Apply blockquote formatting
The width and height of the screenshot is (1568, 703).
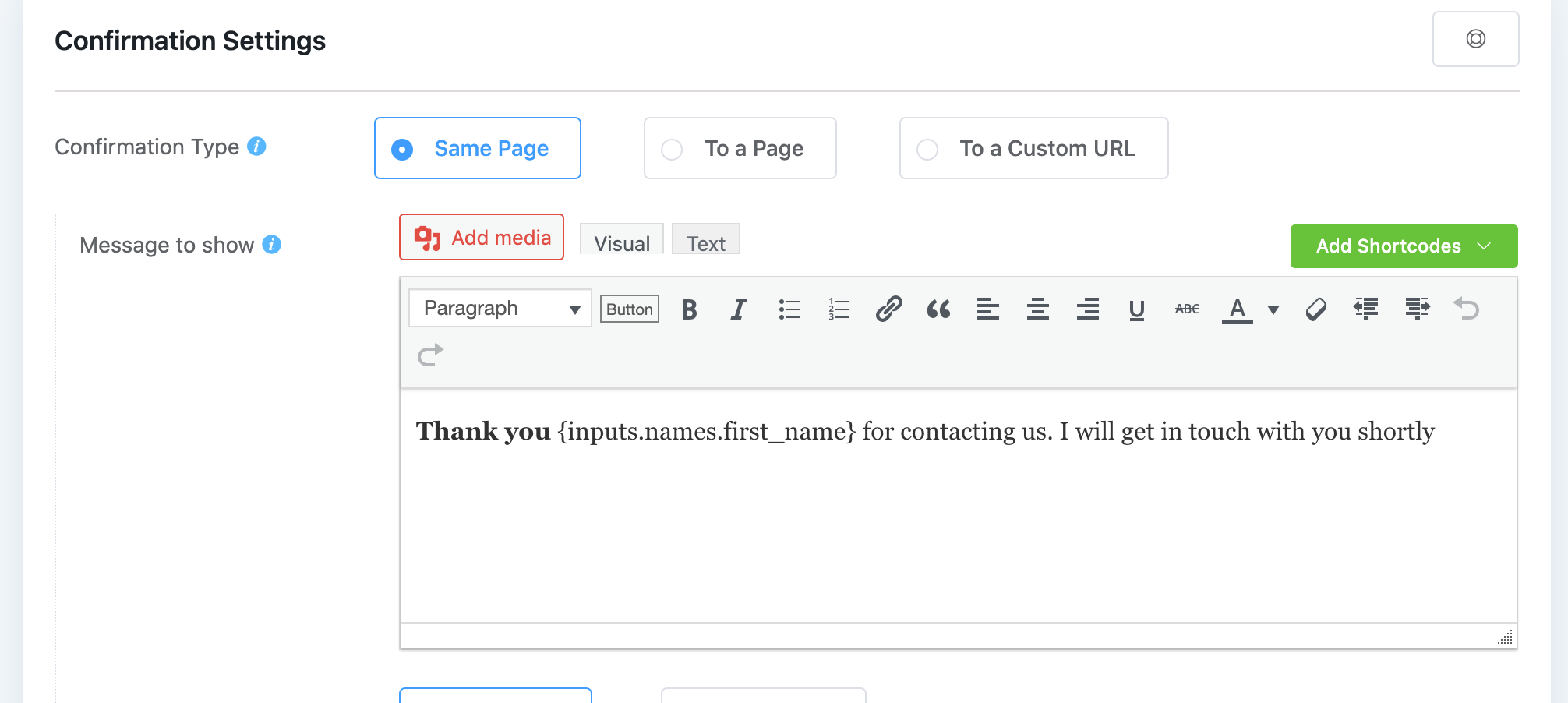click(938, 309)
